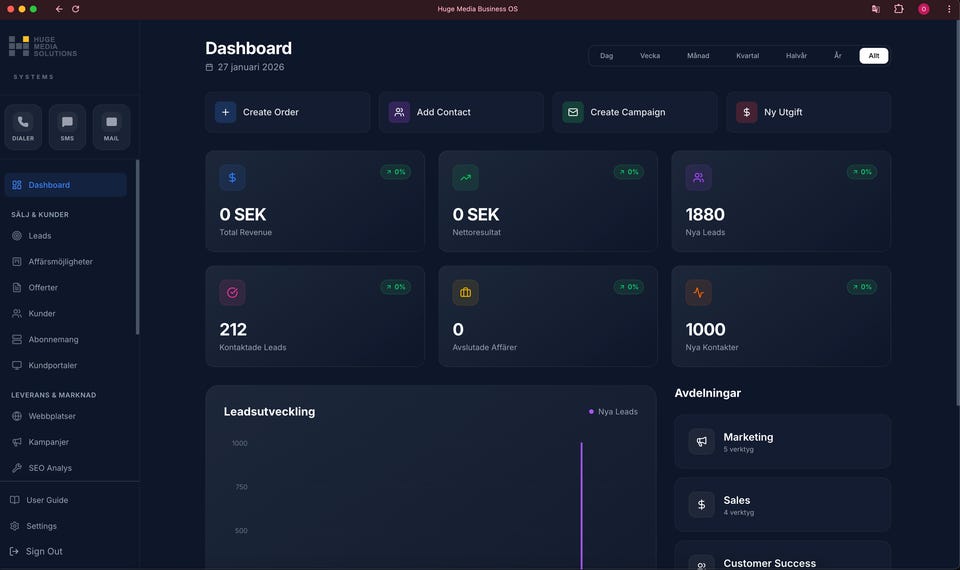Click the 1880 Nya Leads value
960x570 pixels.
[705, 214]
